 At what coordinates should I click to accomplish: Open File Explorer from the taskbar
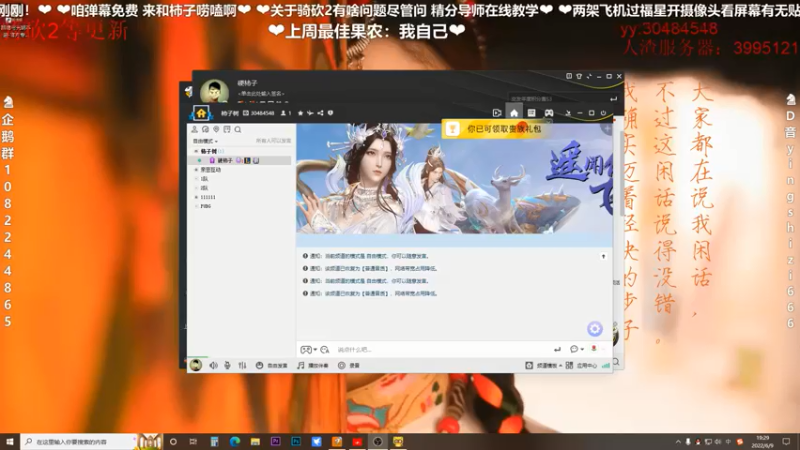coord(255,441)
